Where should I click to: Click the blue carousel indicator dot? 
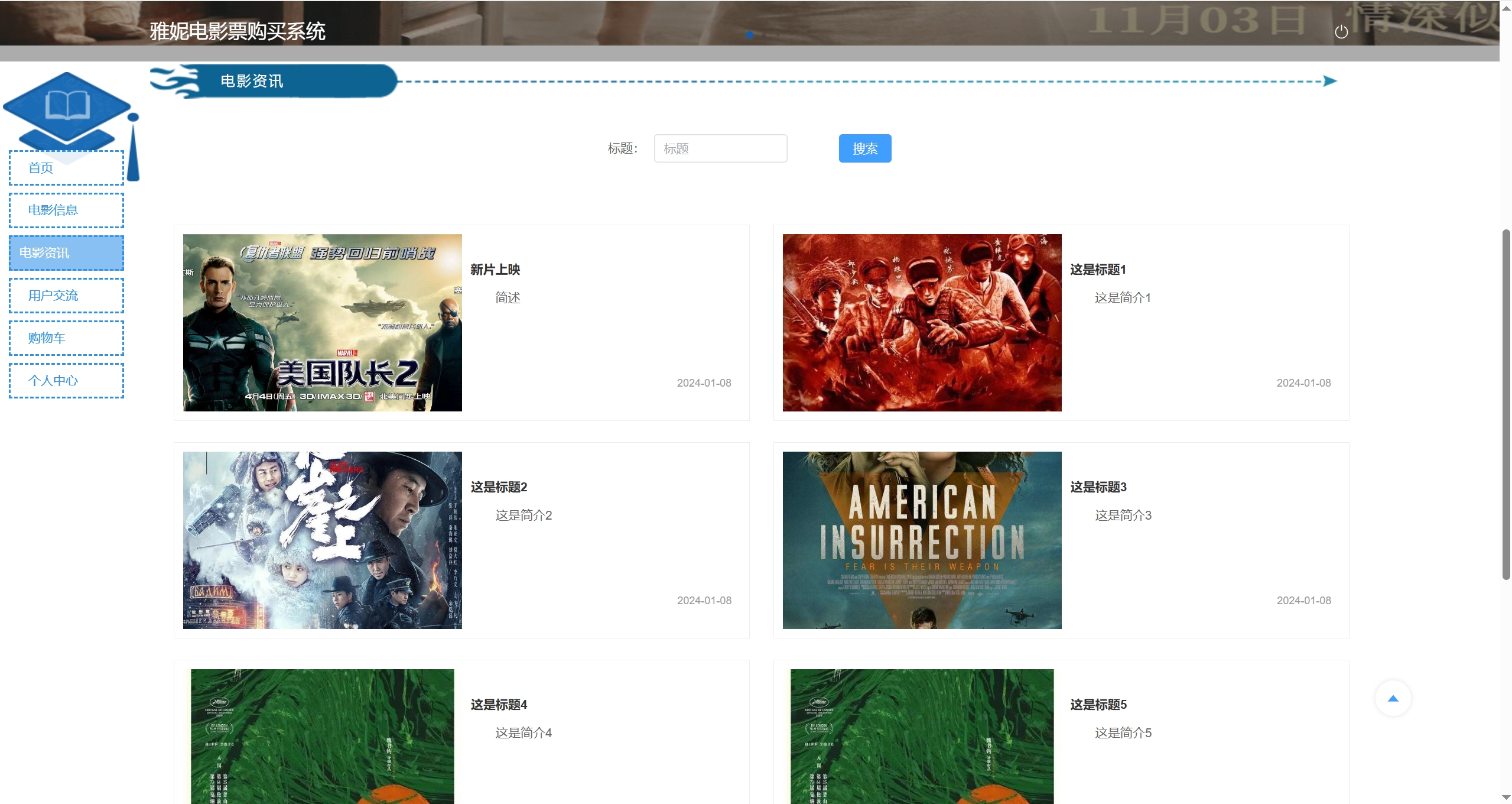click(x=749, y=35)
